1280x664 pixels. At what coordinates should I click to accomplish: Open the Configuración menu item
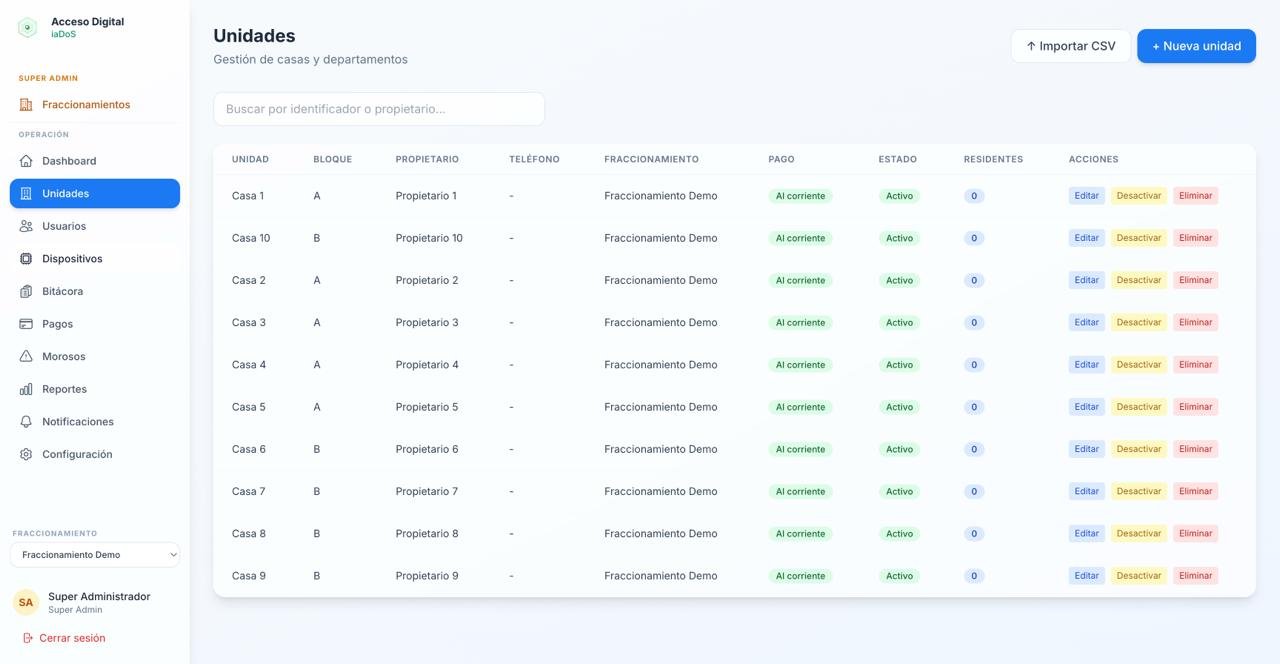pyautogui.click(x=77, y=454)
